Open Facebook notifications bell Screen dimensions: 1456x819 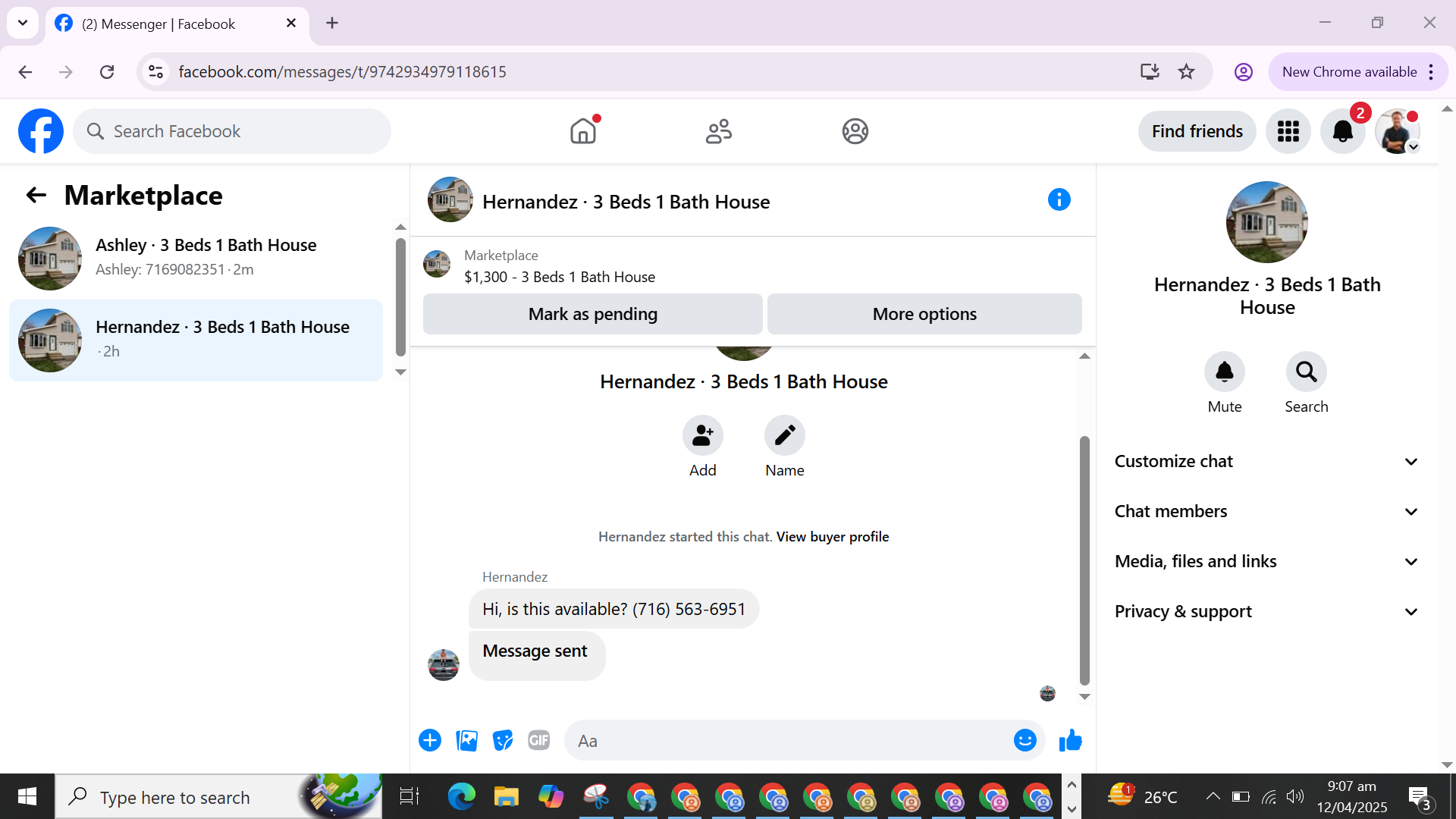click(x=1342, y=131)
